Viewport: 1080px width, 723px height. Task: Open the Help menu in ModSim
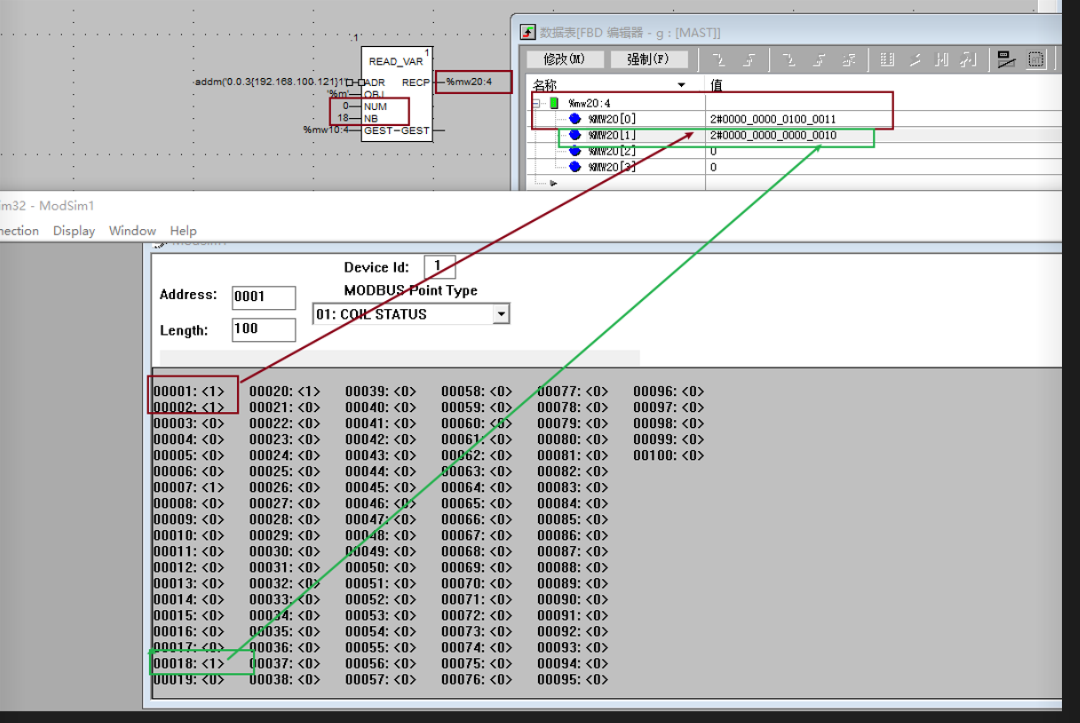183,230
